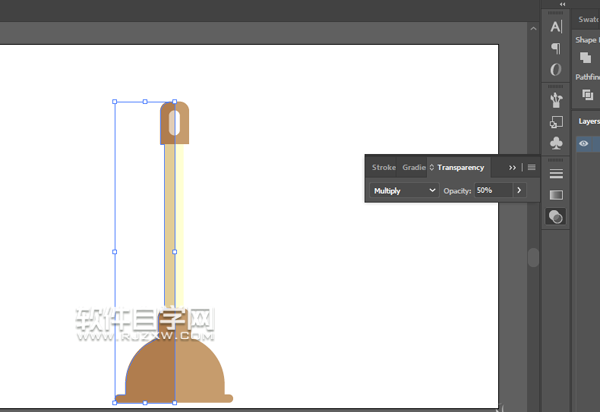The image size is (600, 412).
Task: Open the OpenType panel icon
Action: tap(556, 70)
